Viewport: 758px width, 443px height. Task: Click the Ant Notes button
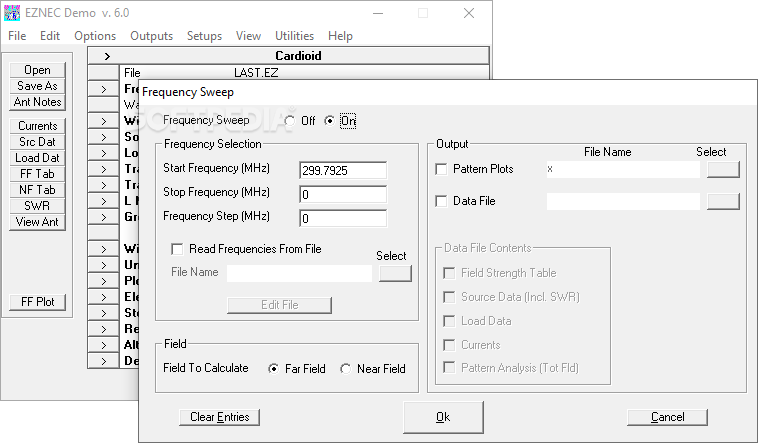[37, 102]
